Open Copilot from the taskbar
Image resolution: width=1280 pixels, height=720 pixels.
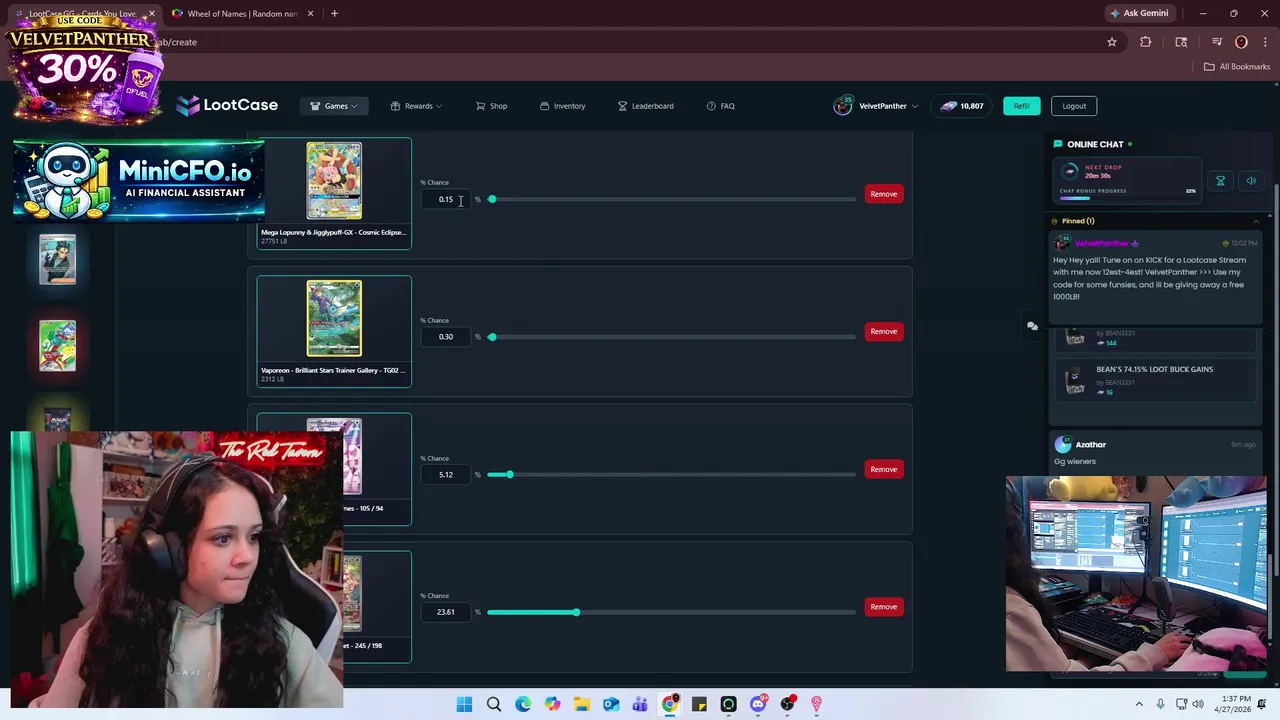click(553, 704)
